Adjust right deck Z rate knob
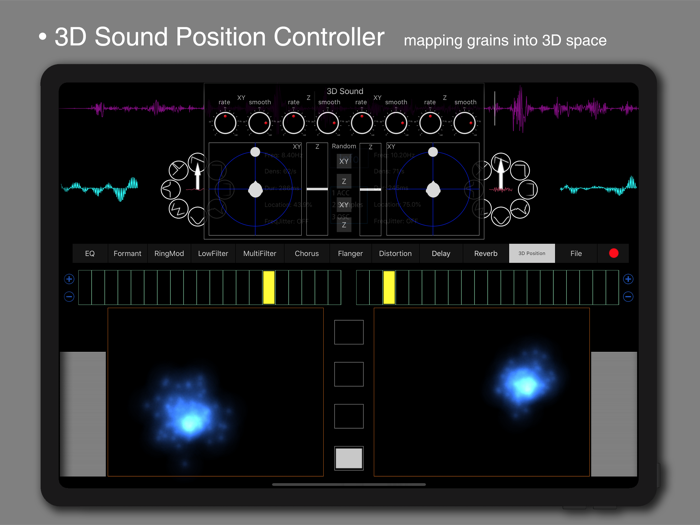 point(430,123)
